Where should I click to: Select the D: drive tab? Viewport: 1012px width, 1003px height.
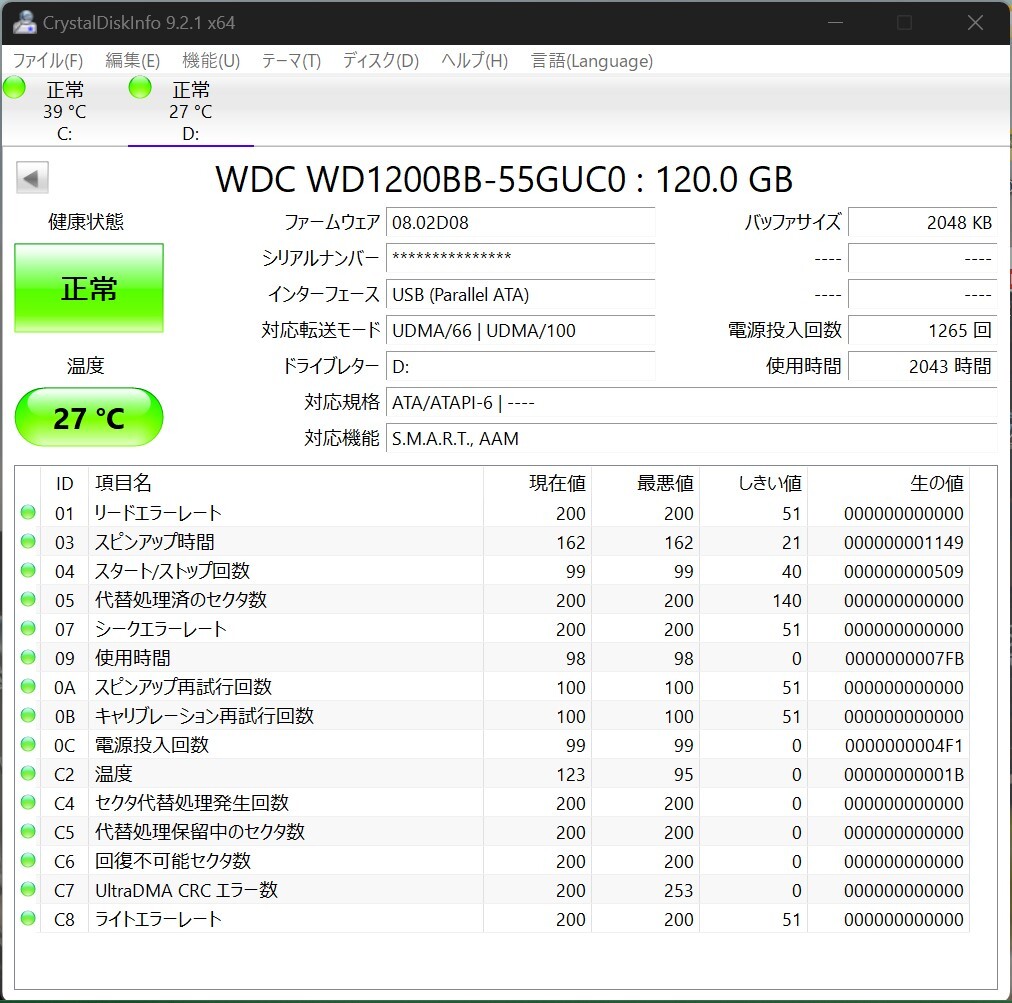[190, 110]
